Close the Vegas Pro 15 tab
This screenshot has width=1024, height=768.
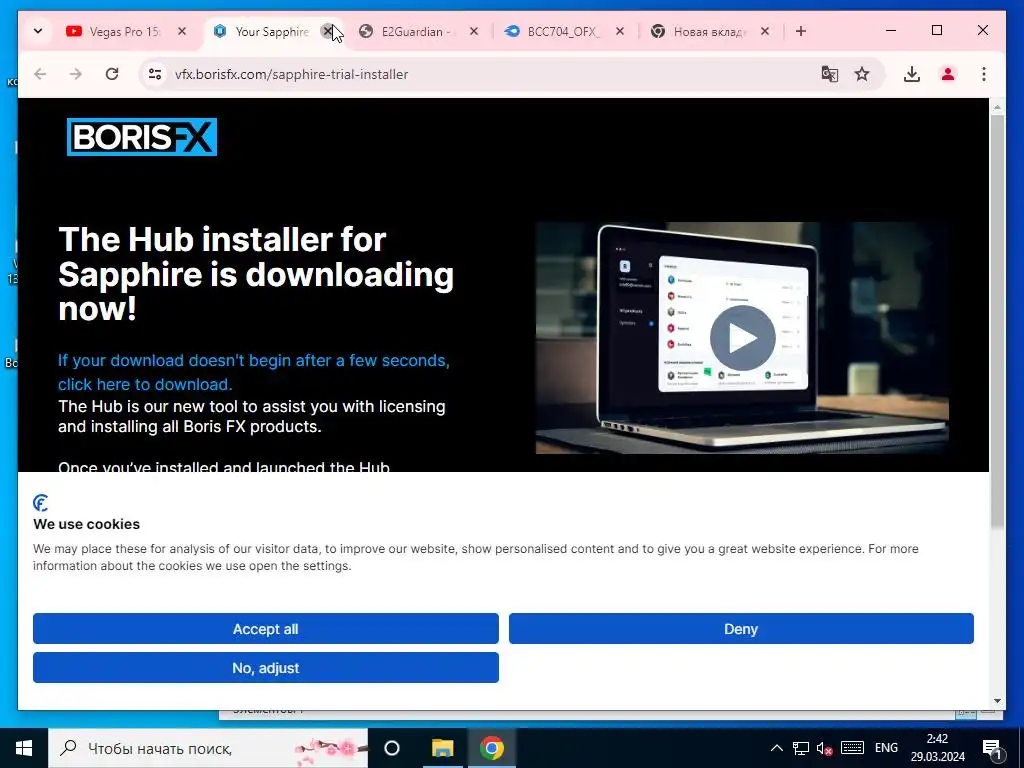tap(182, 31)
